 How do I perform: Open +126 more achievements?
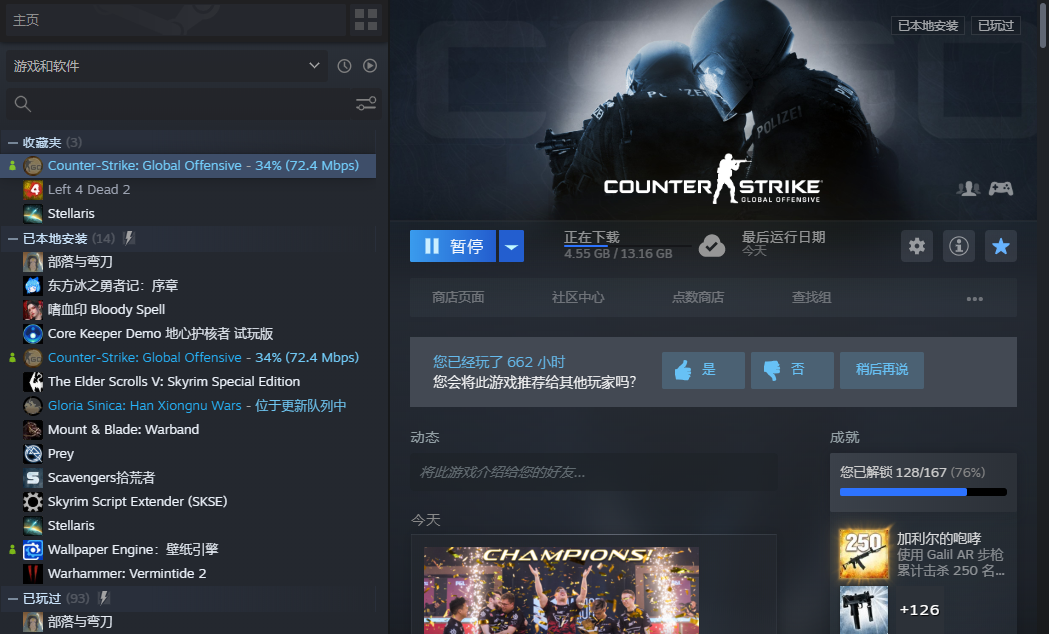(919, 609)
